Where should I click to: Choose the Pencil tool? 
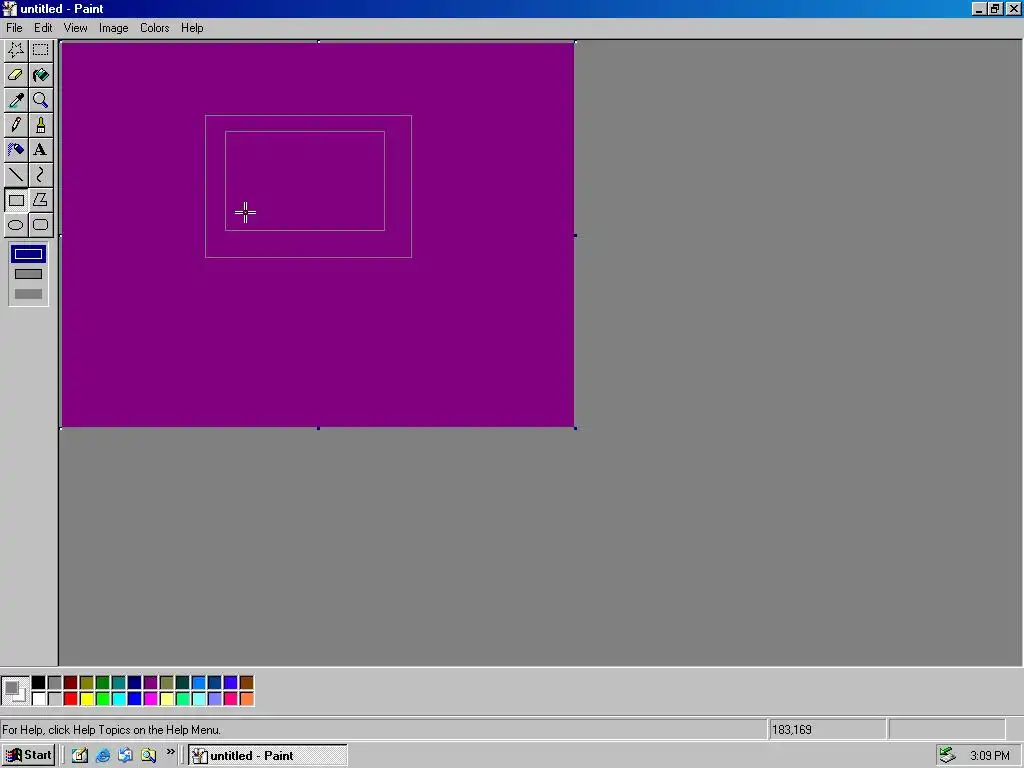point(16,125)
